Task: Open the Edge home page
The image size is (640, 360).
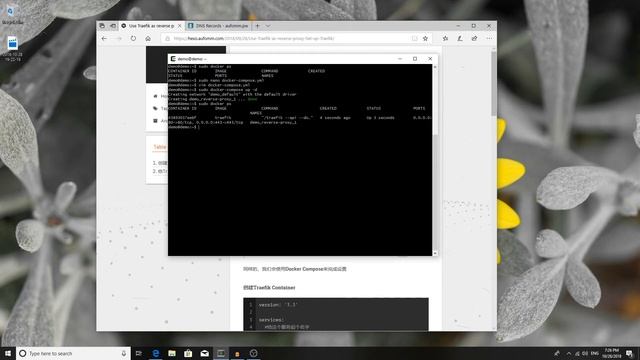Action: (x=148, y=38)
